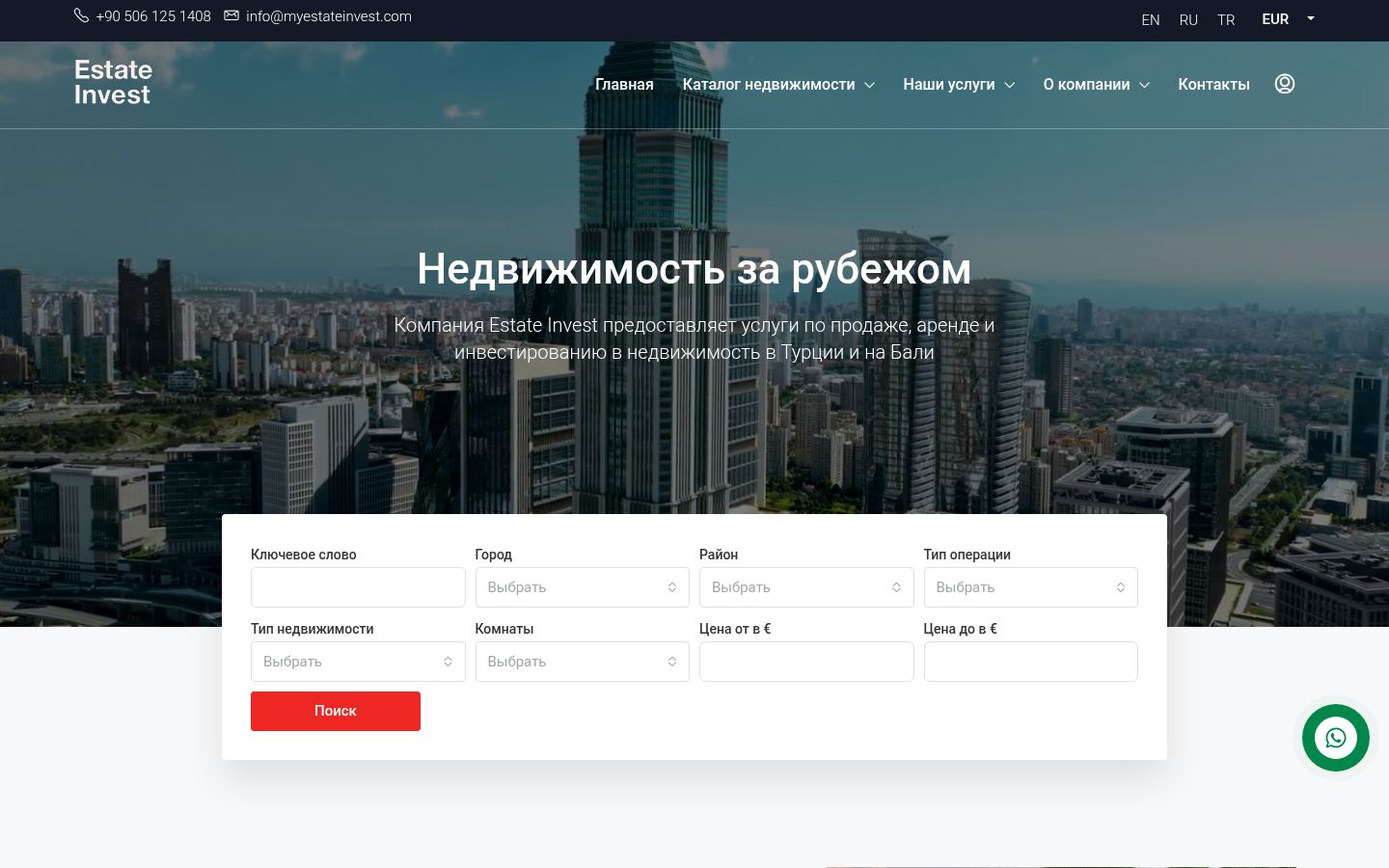Click the Недвижимость за рубежом heading
1389x868 pixels.
point(694,269)
